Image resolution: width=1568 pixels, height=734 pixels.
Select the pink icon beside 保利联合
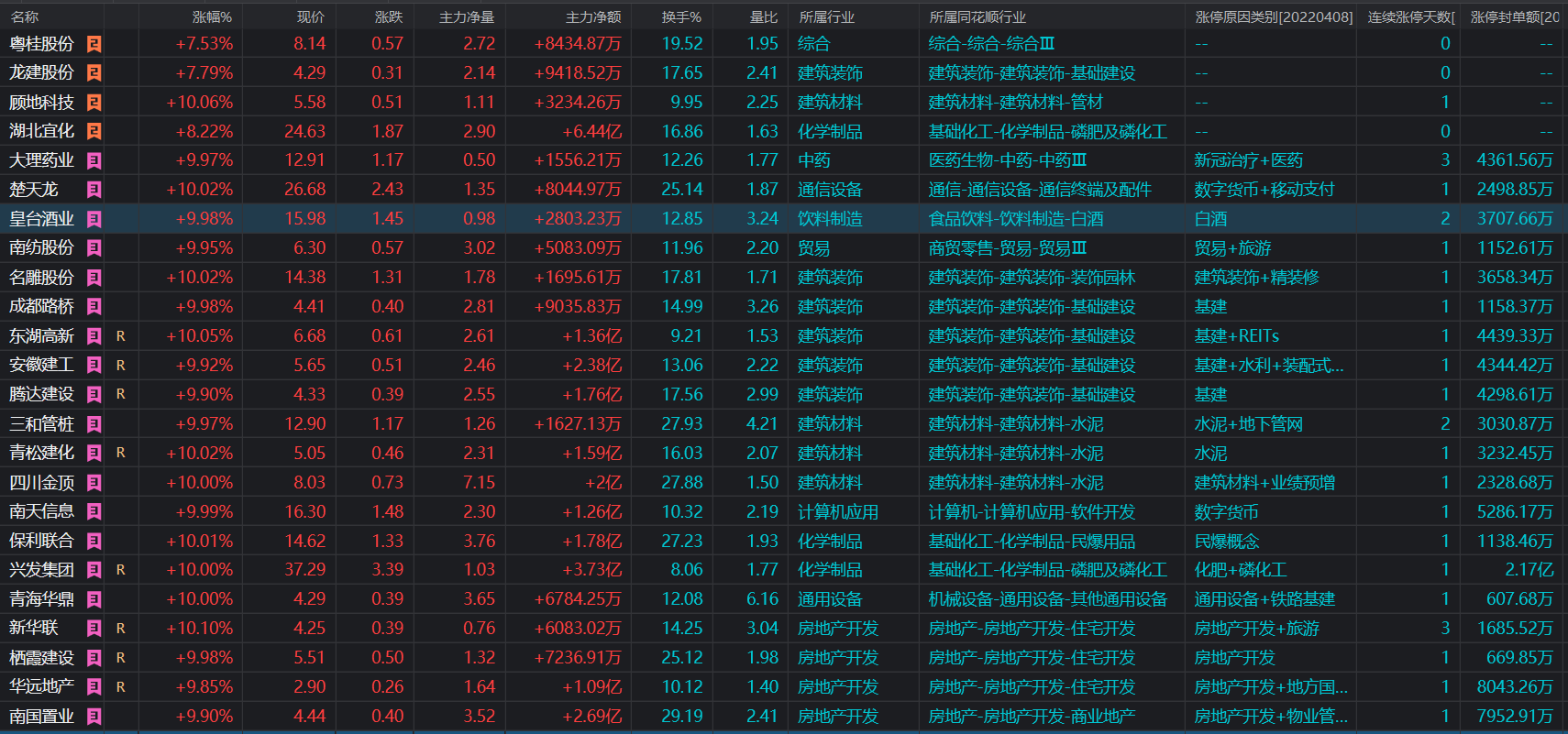point(94,542)
